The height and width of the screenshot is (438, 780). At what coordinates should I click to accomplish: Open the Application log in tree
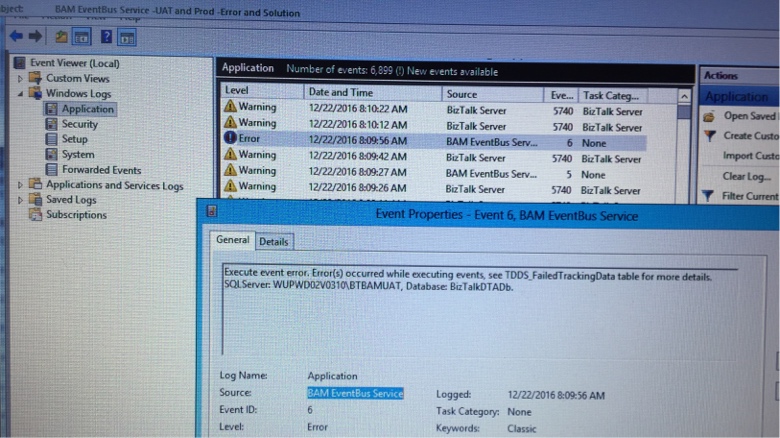[x=88, y=109]
